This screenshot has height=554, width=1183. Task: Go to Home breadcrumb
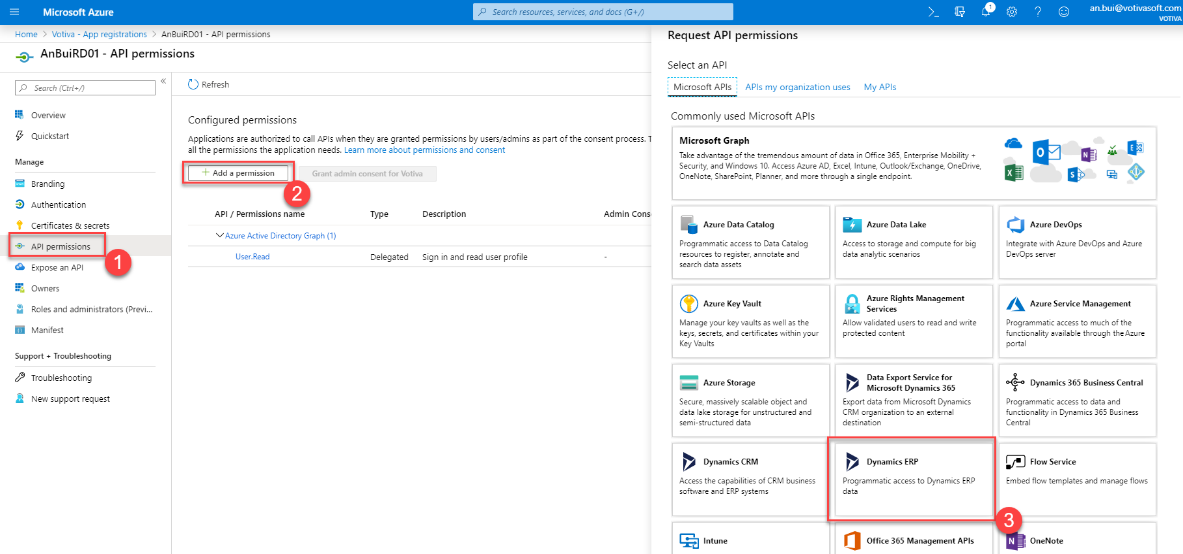26,34
